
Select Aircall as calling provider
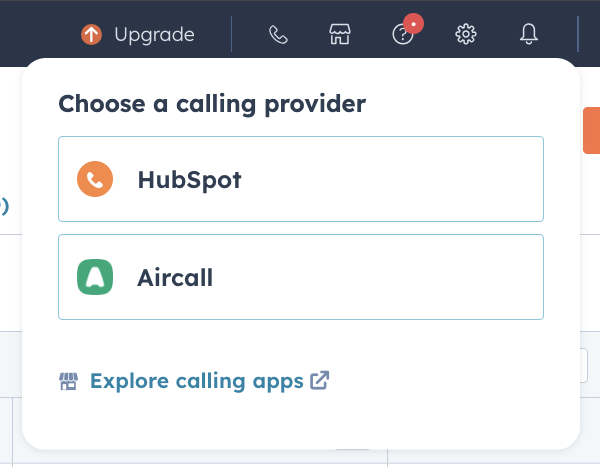(x=301, y=277)
